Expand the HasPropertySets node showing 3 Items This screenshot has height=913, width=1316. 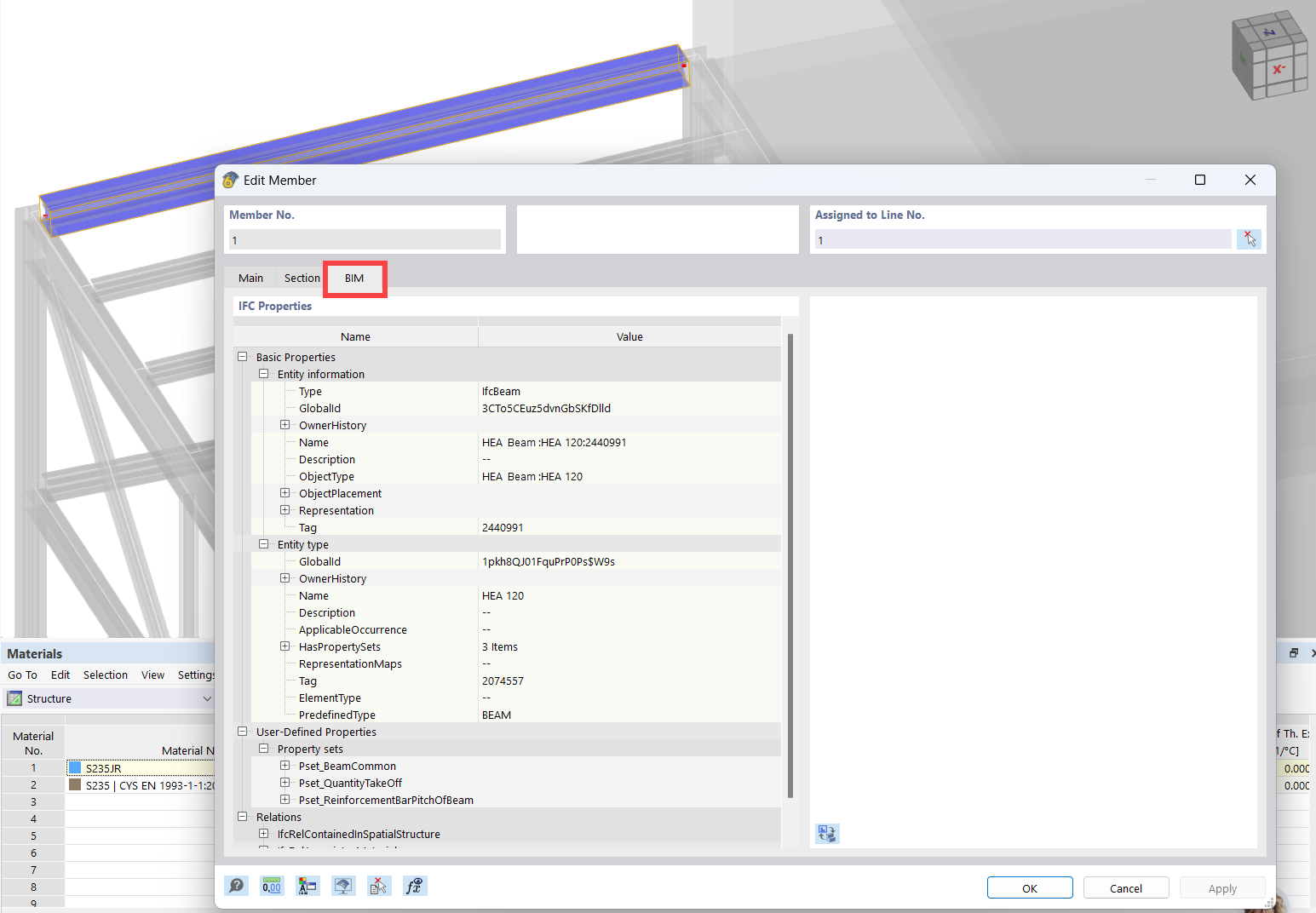click(285, 646)
